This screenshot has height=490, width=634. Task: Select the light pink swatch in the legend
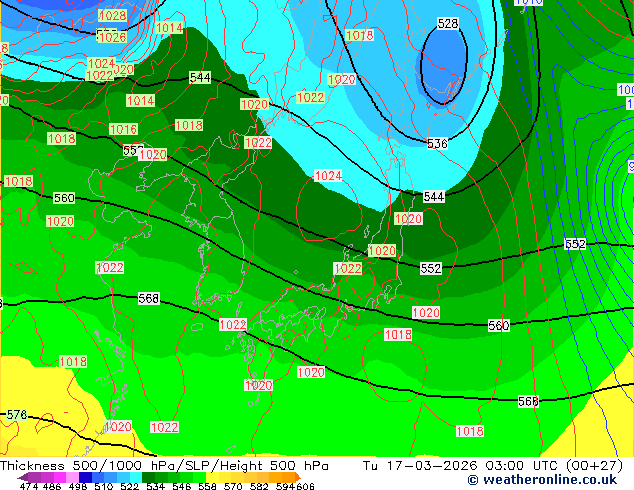72,477
